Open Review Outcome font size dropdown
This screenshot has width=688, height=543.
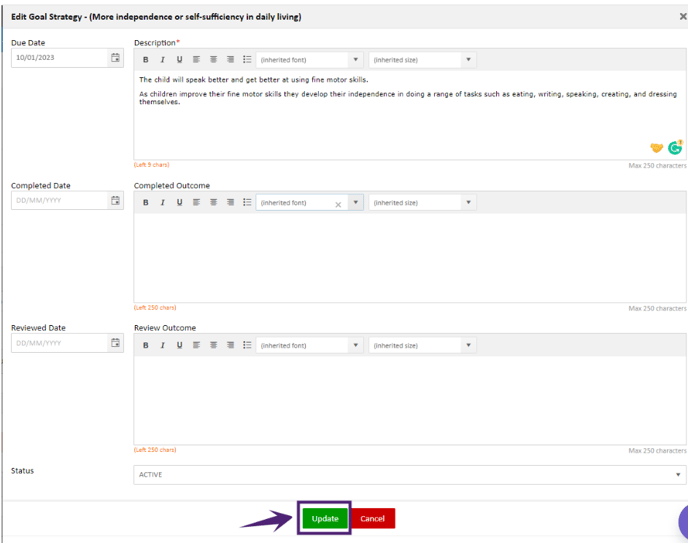coord(423,346)
